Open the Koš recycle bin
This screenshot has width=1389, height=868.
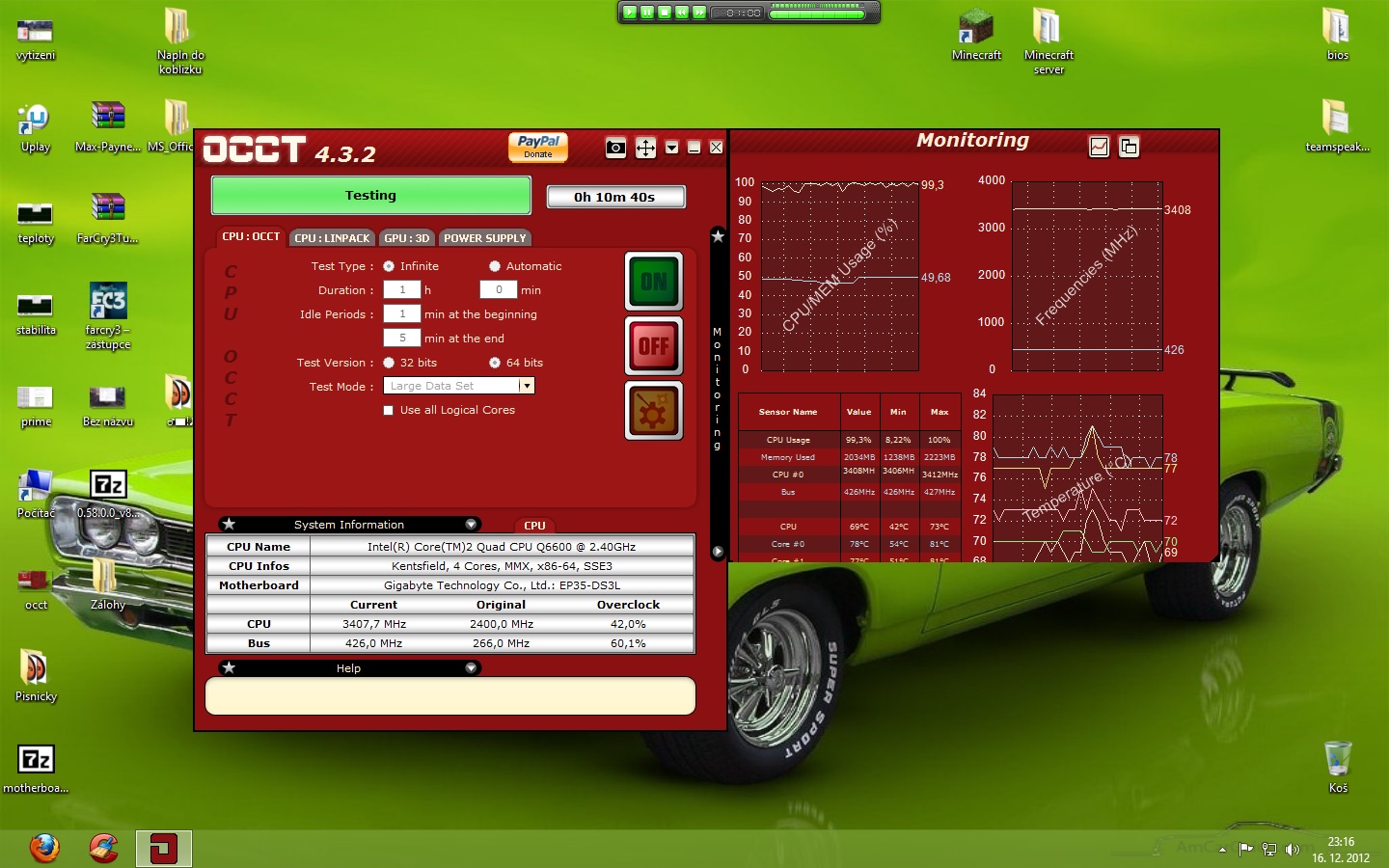pos(1338,767)
